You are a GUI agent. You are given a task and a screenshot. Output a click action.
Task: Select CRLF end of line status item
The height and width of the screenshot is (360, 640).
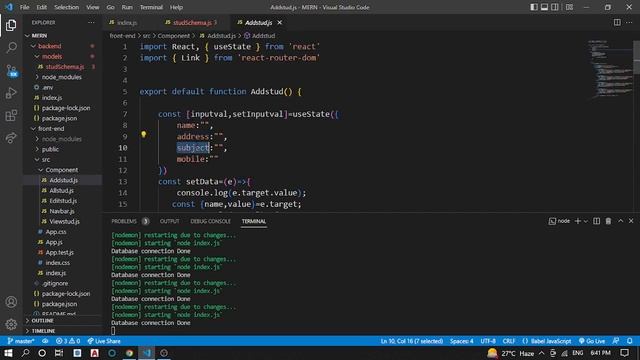(509, 341)
